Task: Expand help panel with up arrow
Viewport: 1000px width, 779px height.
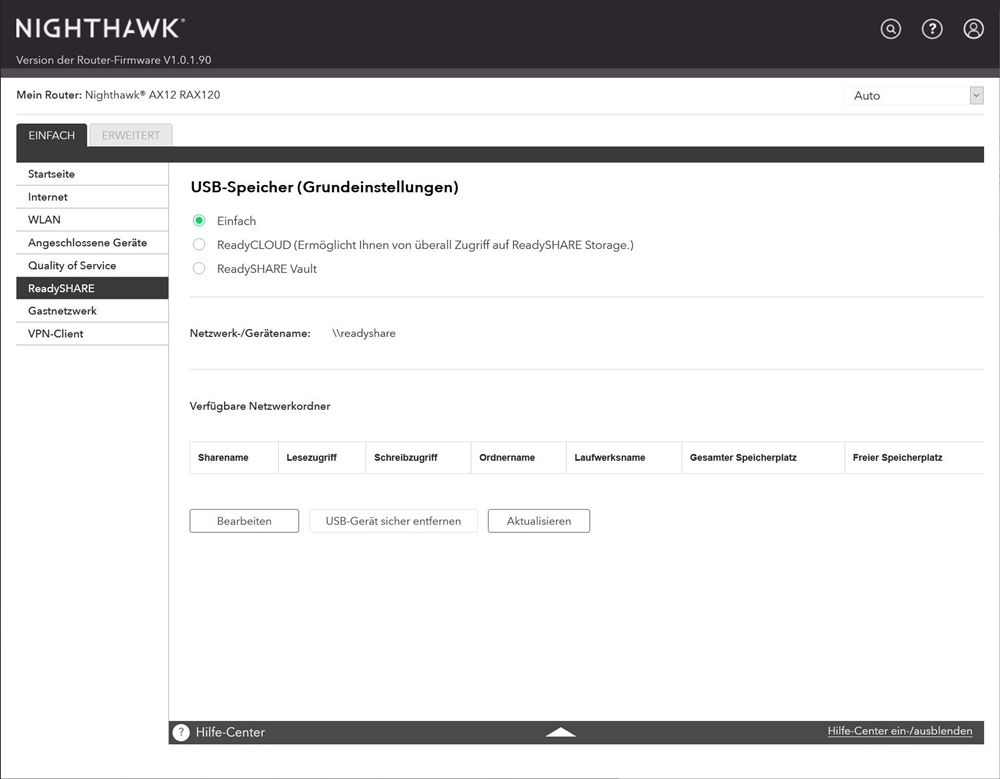Action: tap(561, 732)
